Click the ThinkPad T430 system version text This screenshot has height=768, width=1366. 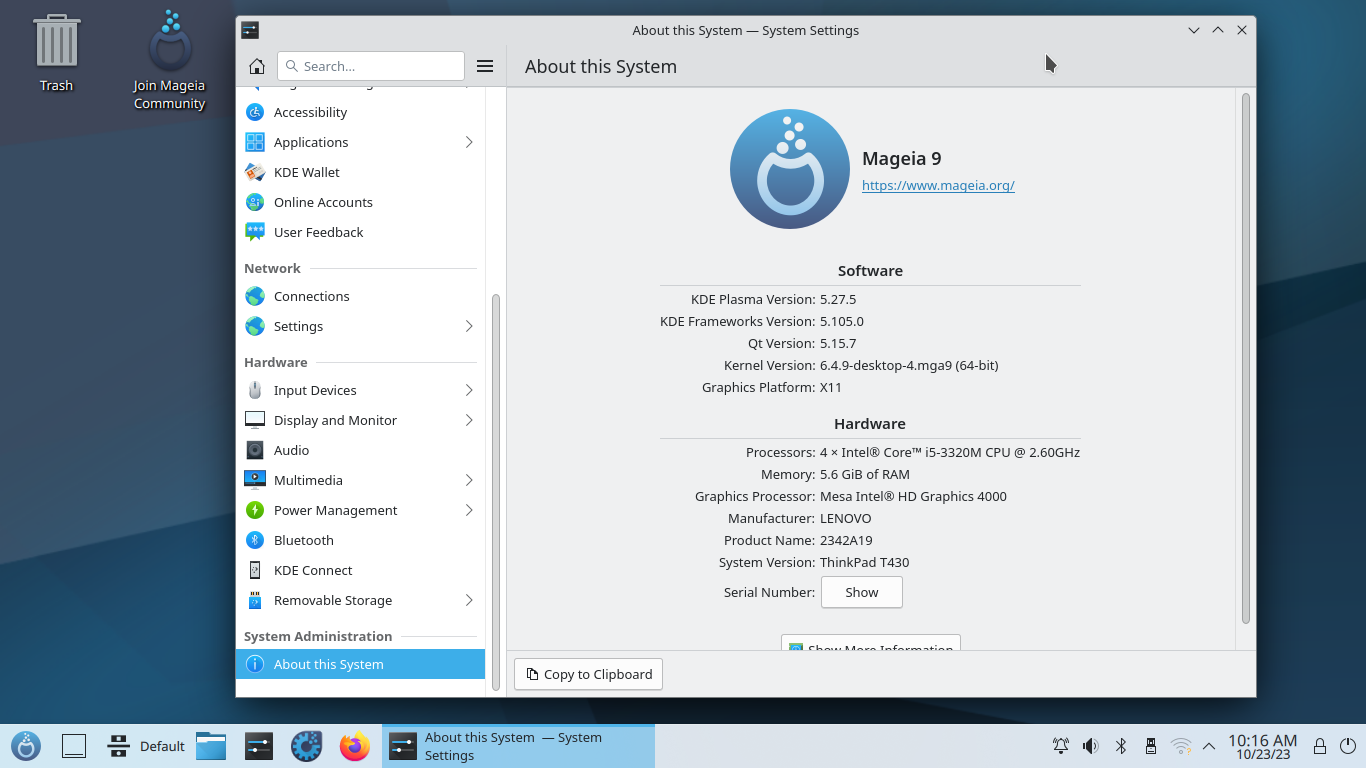864,562
